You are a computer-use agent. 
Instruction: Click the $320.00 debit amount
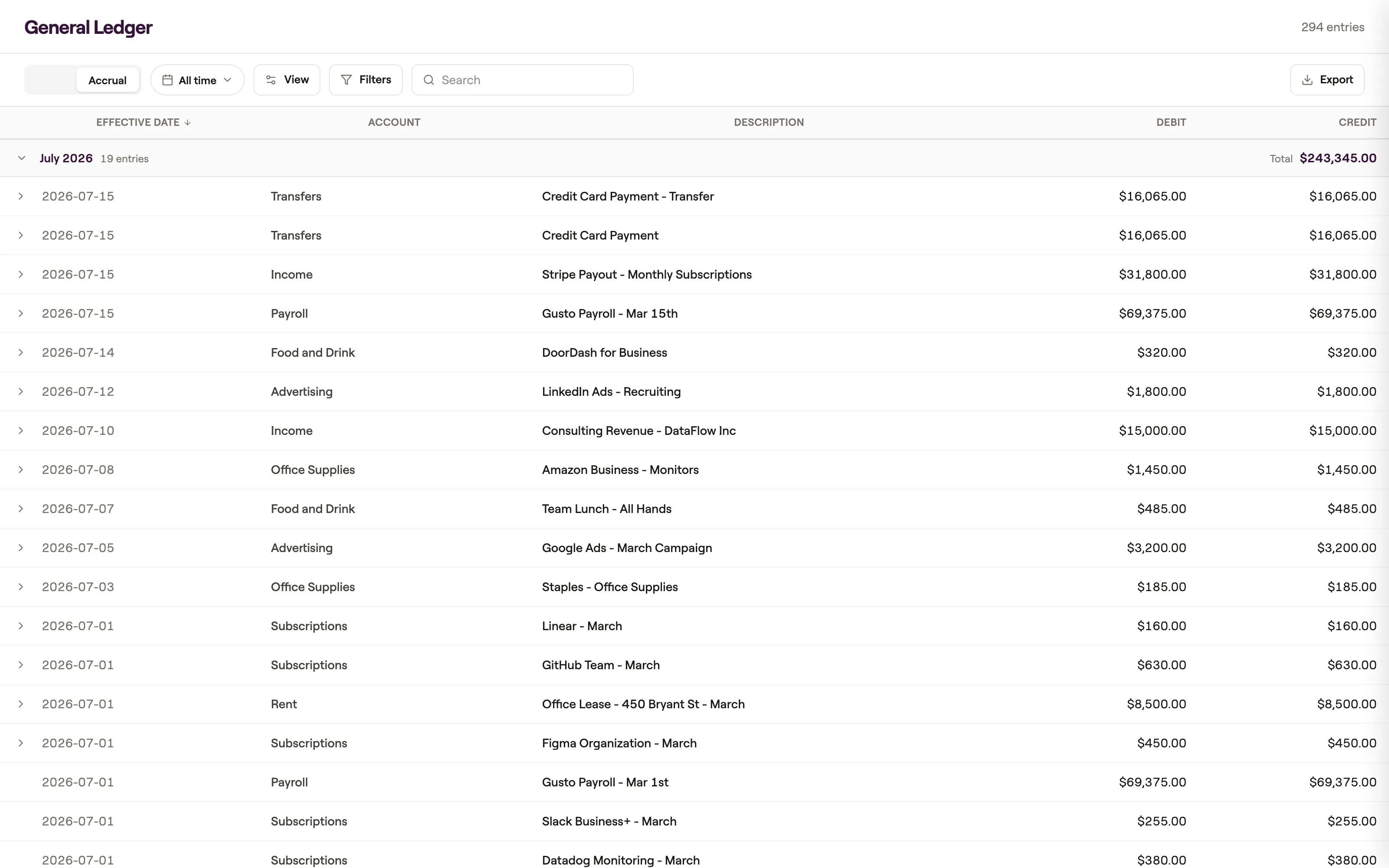[1162, 352]
